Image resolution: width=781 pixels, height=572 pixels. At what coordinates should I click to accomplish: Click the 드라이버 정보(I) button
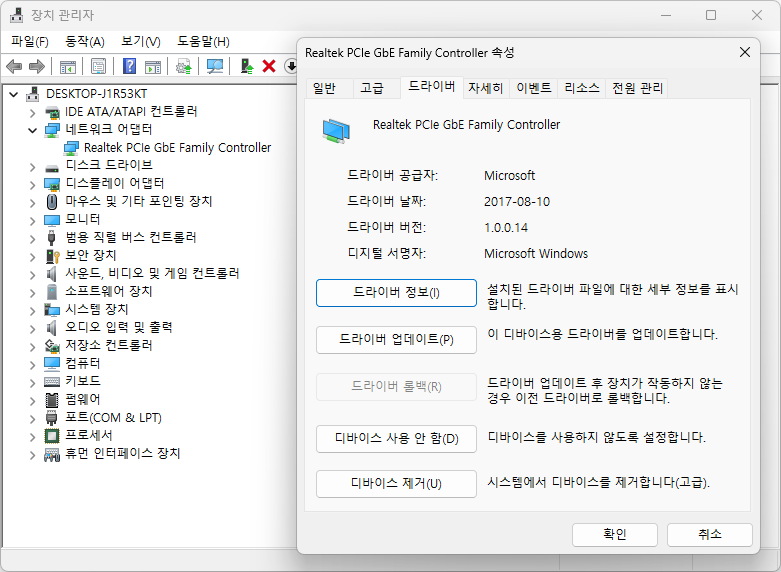click(396, 292)
